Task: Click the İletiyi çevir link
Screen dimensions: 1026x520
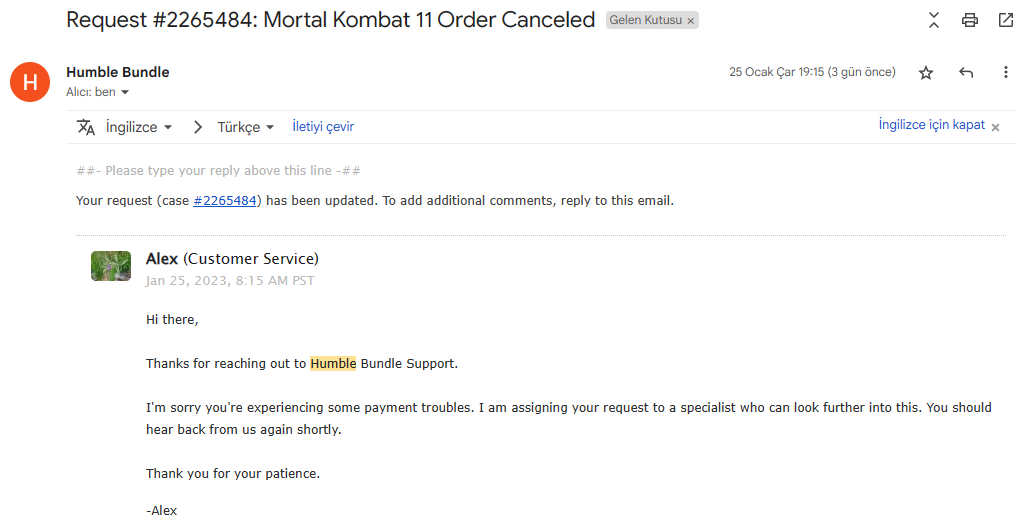Action: click(x=323, y=127)
